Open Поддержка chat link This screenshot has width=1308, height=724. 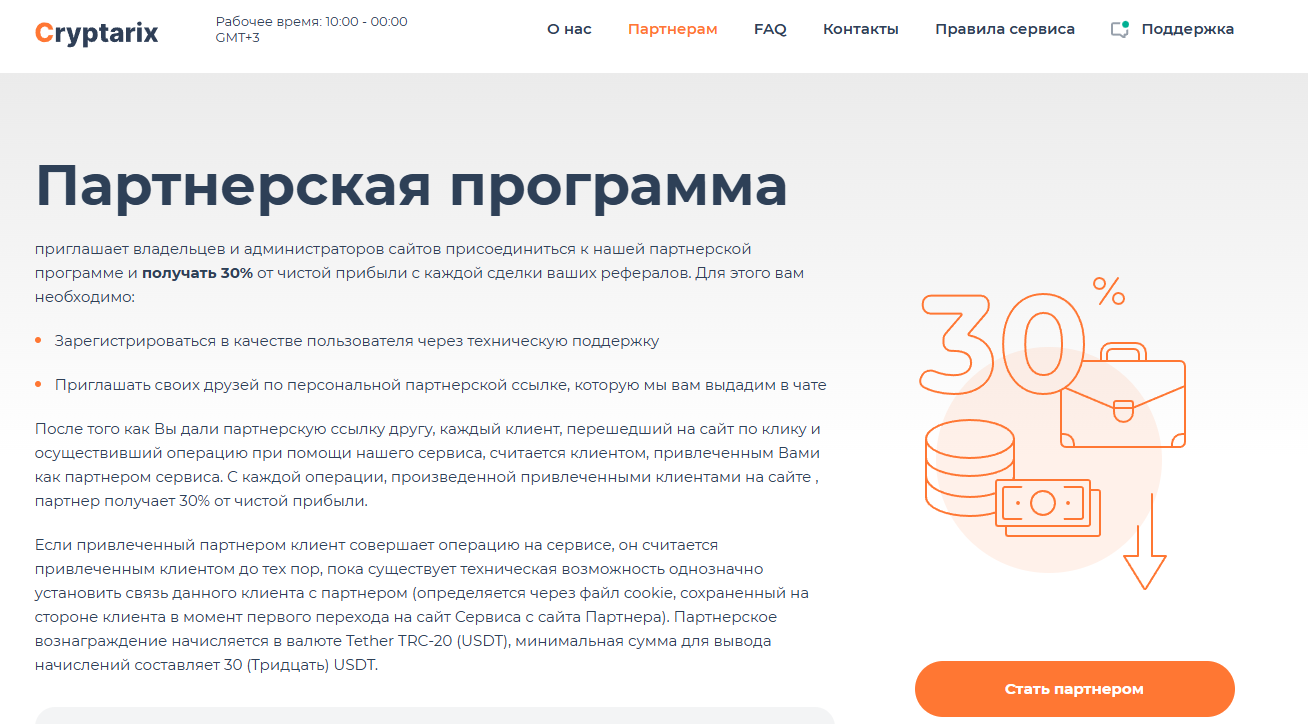click(1187, 29)
